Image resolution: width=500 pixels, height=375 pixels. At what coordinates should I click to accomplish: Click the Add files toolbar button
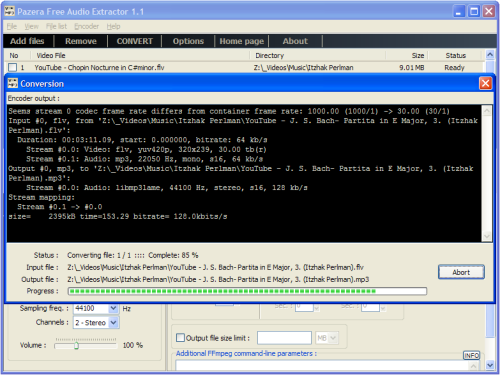[x=27, y=41]
